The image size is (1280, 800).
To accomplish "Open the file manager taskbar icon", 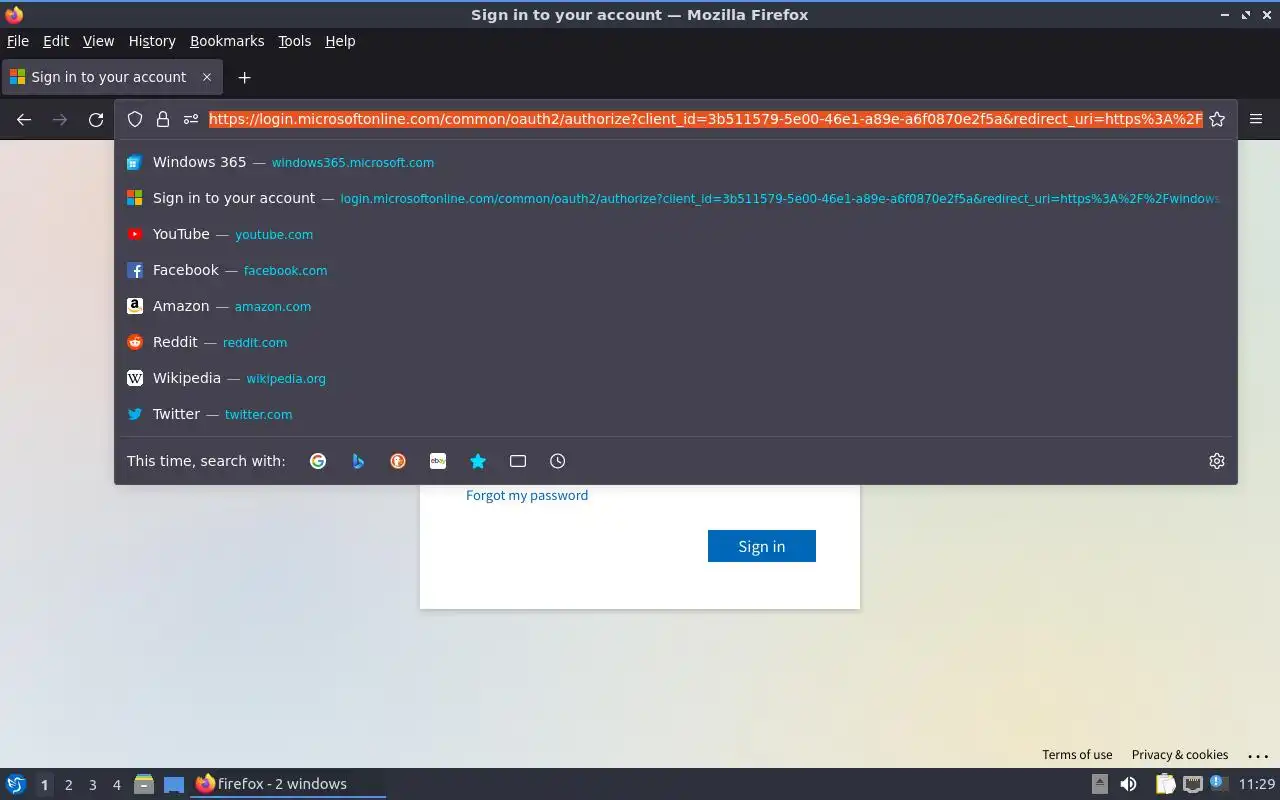I will point(144,784).
